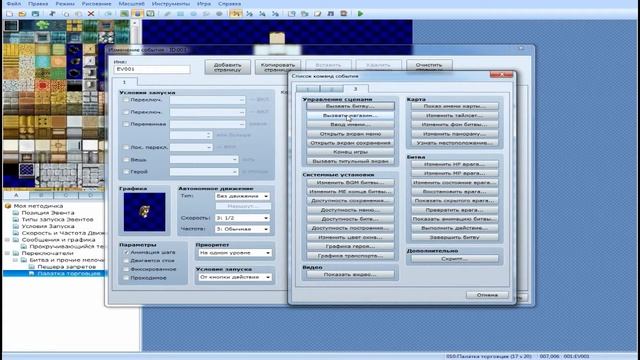Create a new project via toolbar icon
Viewport: 640px width, 360px height.
(x=9, y=13)
